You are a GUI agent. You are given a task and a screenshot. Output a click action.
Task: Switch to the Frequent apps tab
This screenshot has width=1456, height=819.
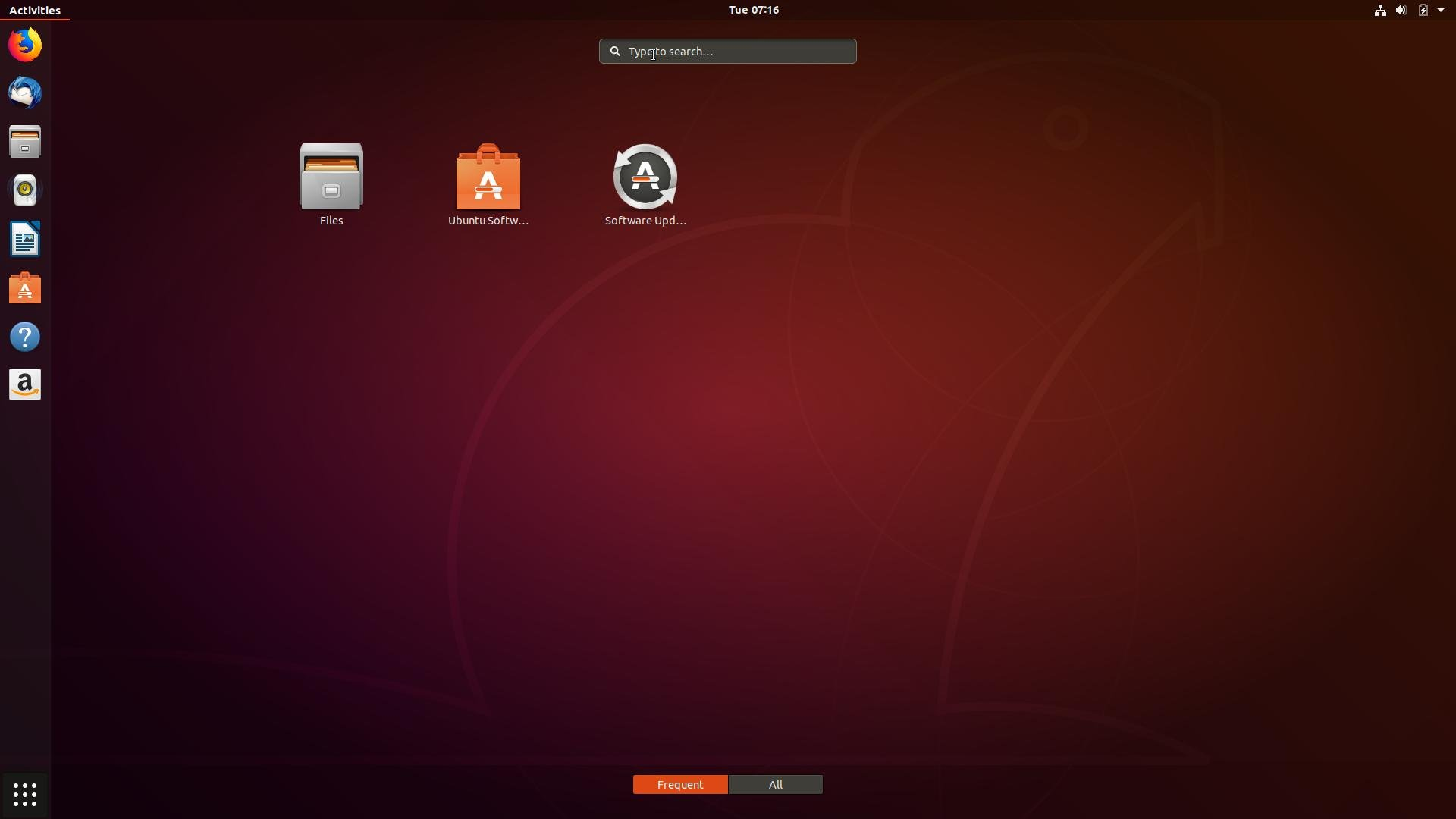(x=680, y=785)
